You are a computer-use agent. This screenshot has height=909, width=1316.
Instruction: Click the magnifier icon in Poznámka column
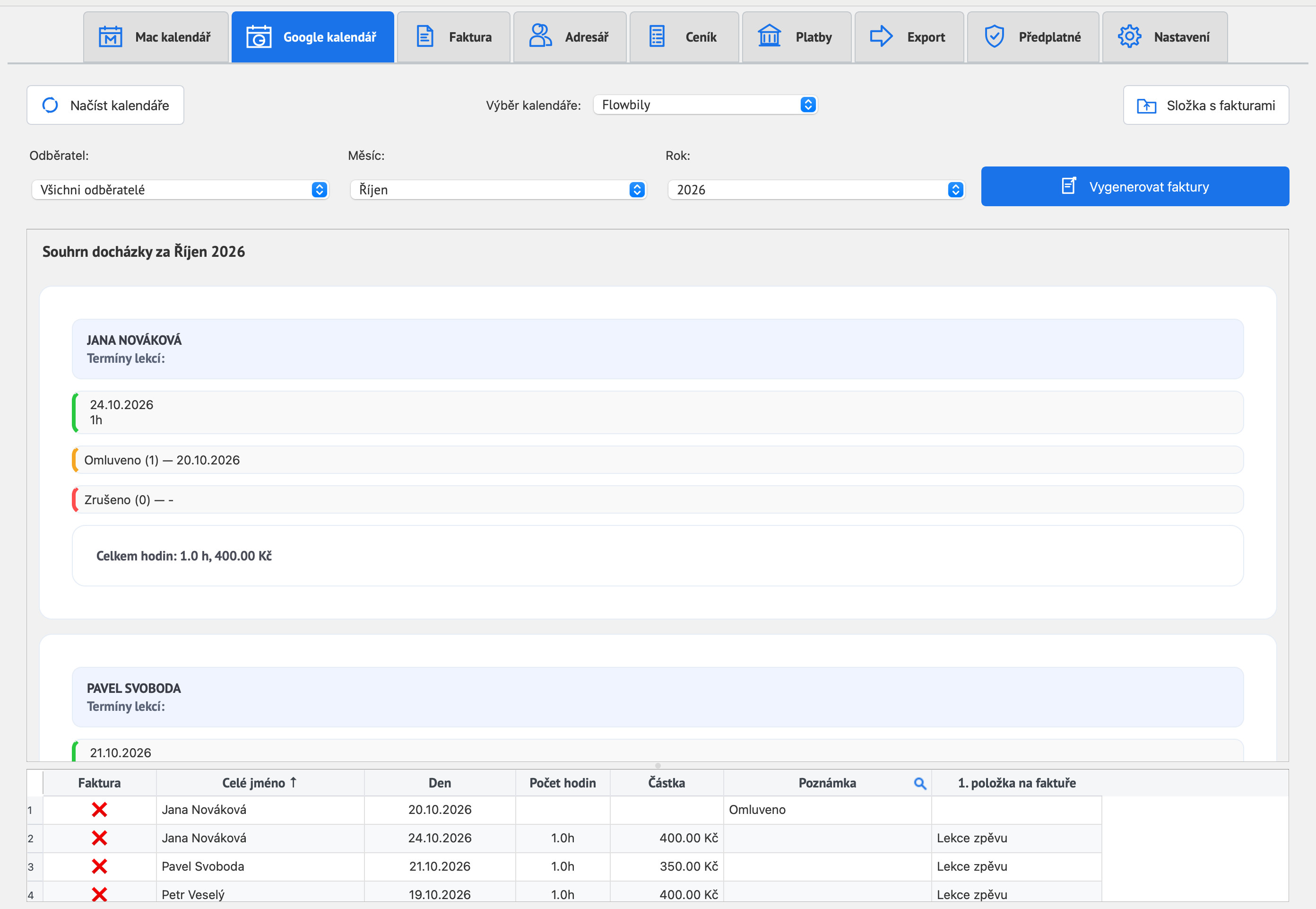(x=919, y=783)
